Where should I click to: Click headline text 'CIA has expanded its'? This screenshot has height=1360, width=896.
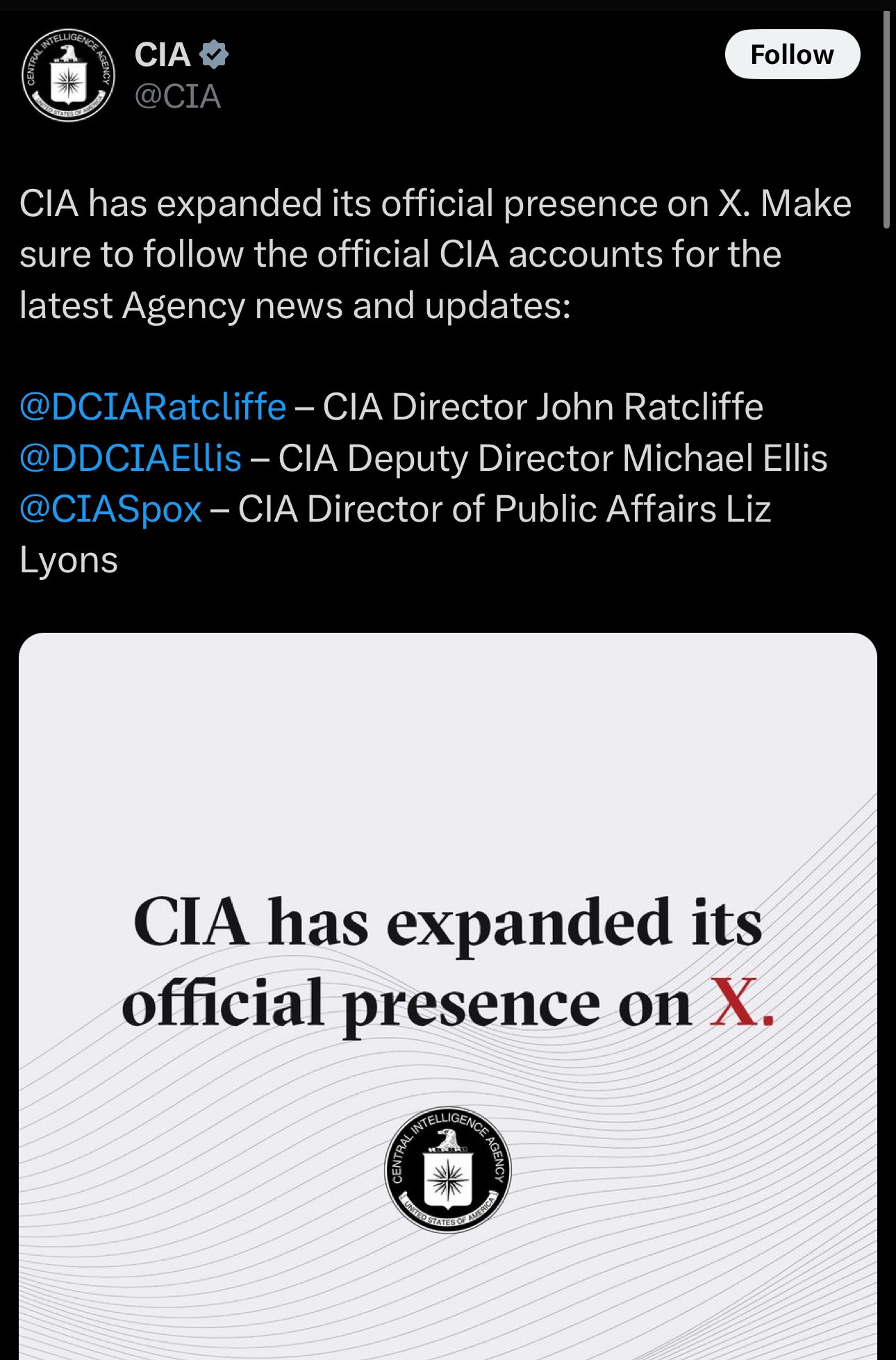point(448,924)
